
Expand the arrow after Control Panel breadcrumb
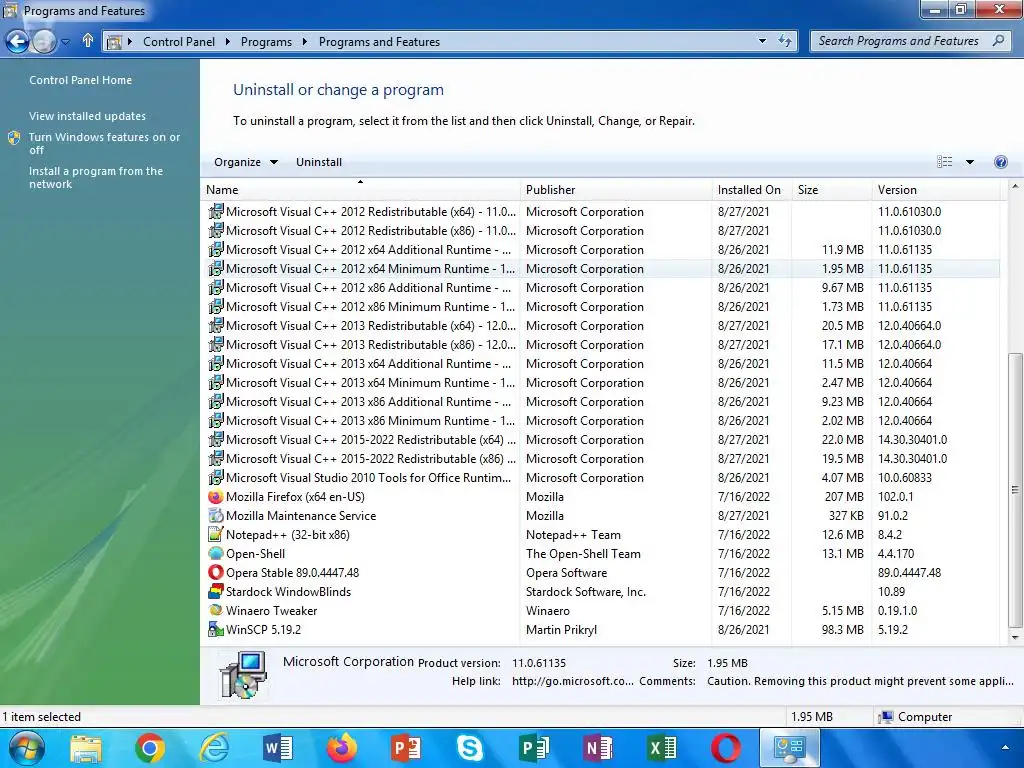click(227, 42)
